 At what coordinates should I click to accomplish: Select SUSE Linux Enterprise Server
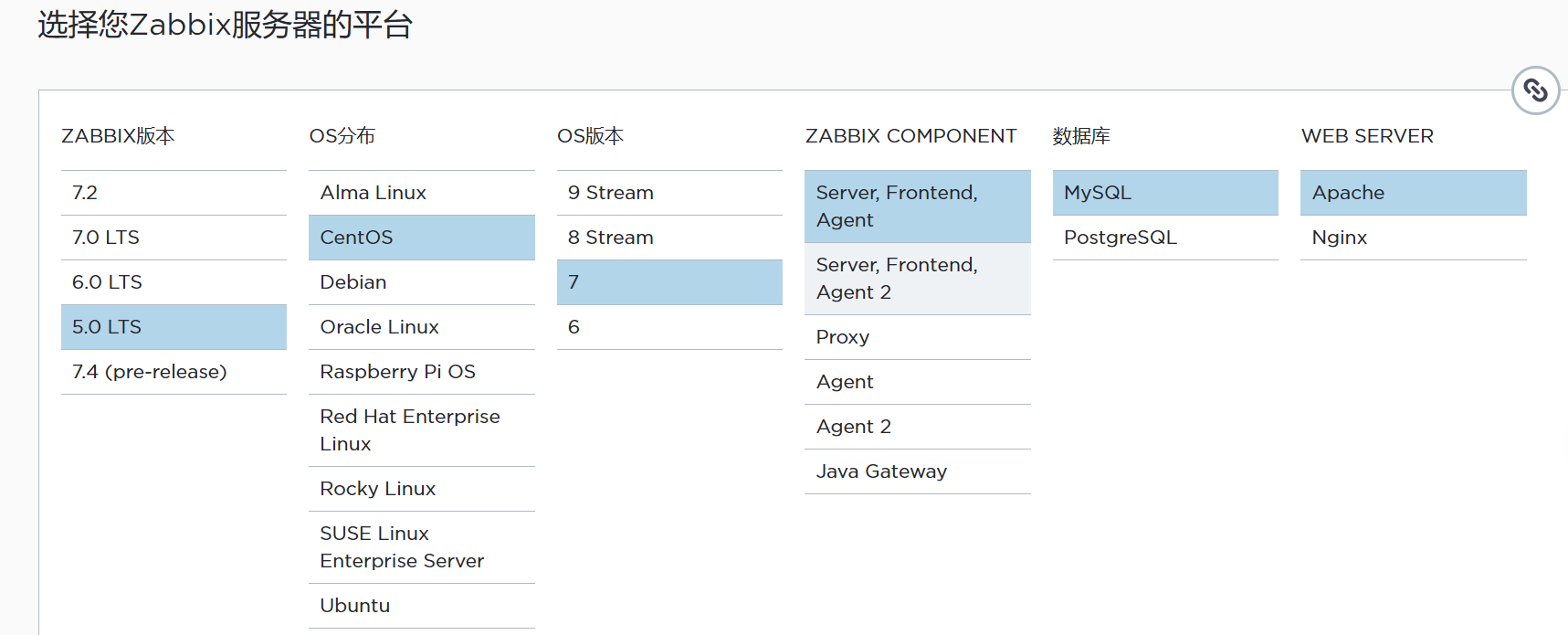tap(421, 547)
